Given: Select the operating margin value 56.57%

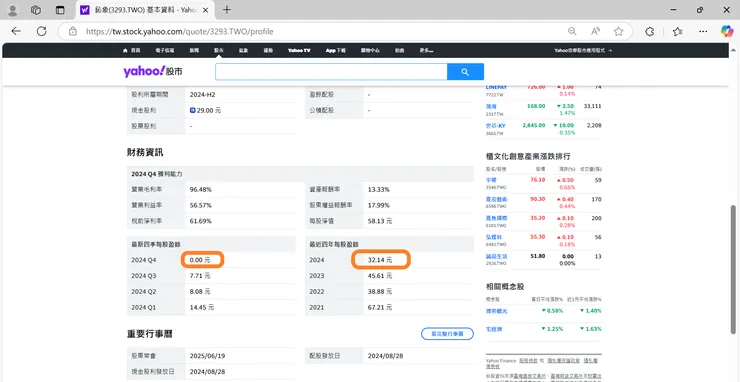Looking at the screenshot, I should pyautogui.click(x=201, y=205).
